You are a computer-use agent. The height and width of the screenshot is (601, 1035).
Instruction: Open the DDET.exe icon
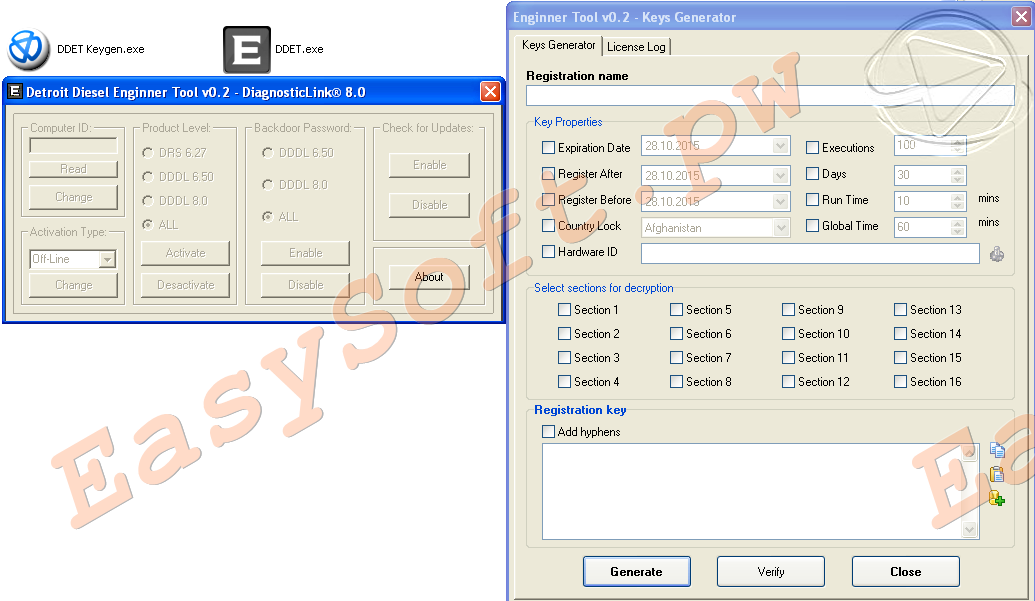[247, 49]
